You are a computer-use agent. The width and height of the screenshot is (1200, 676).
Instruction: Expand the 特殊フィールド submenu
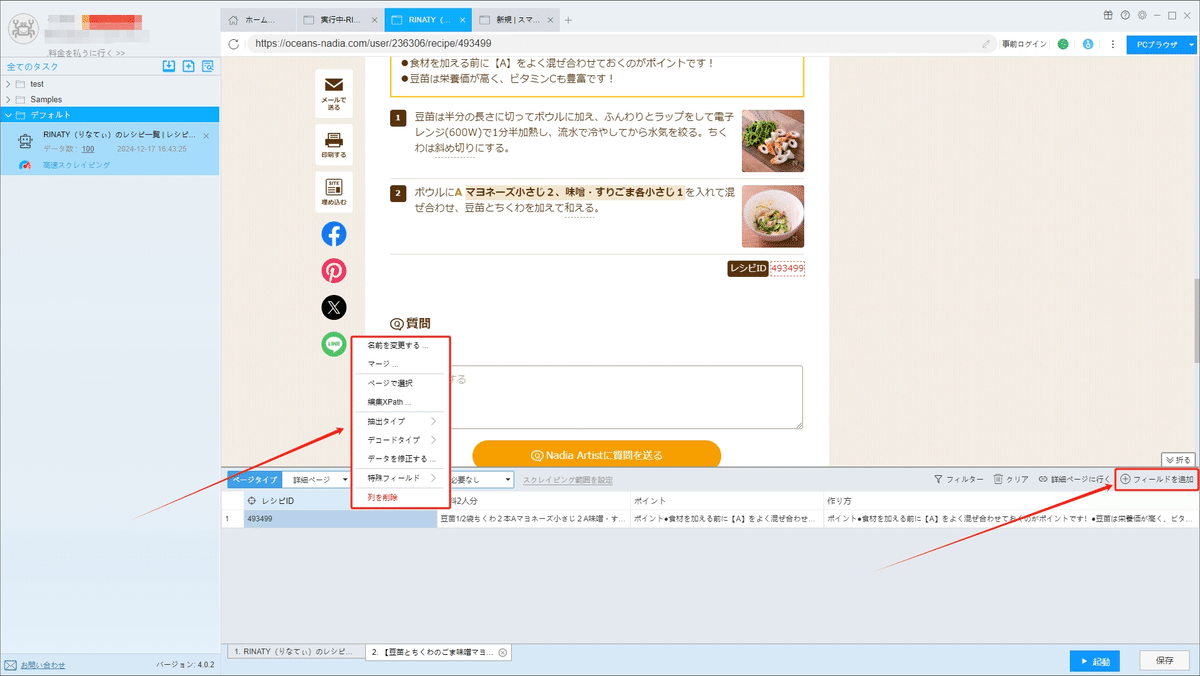click(403, 478)
